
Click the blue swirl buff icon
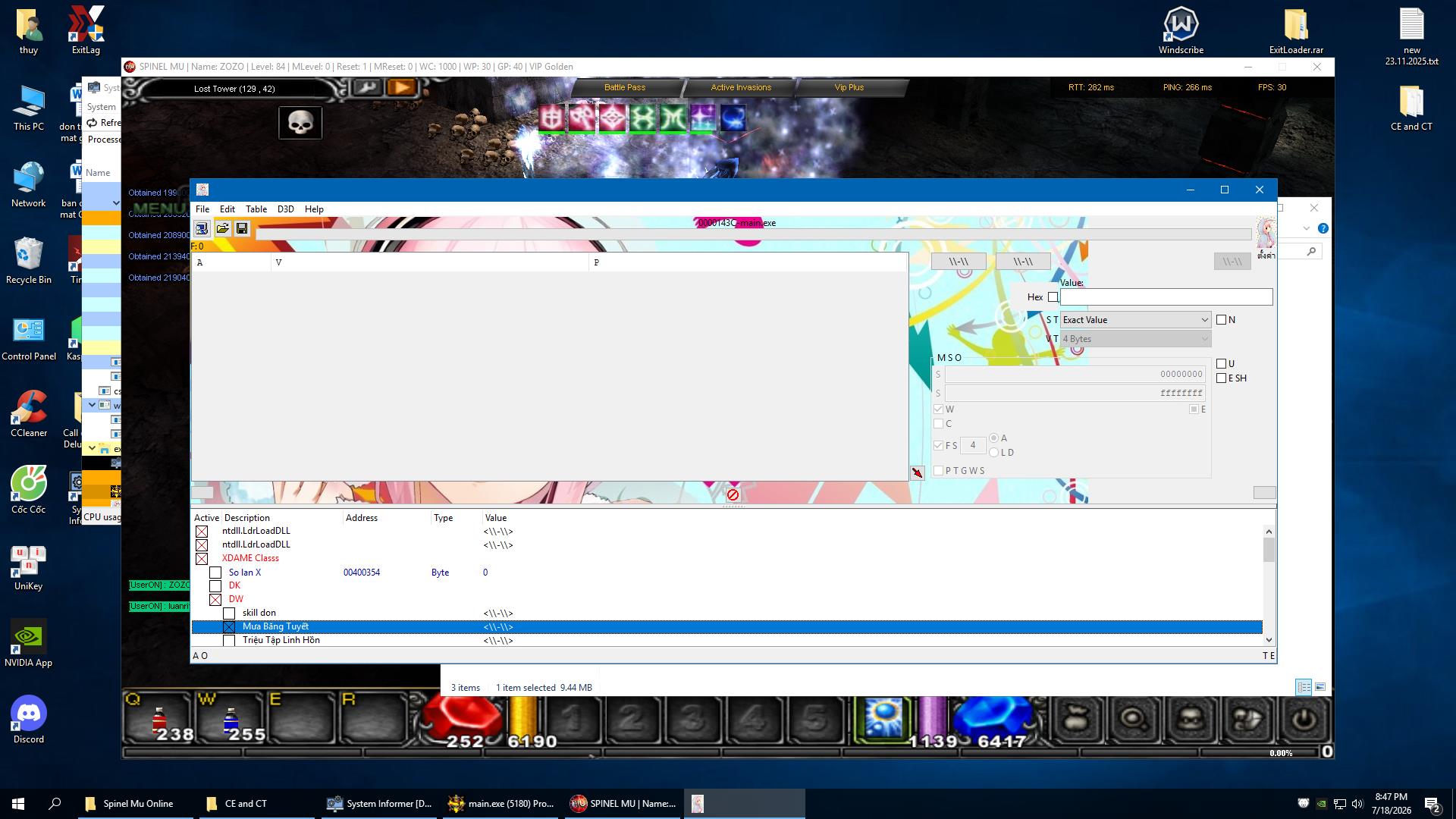pyautogui.click(x=733, y=118)
